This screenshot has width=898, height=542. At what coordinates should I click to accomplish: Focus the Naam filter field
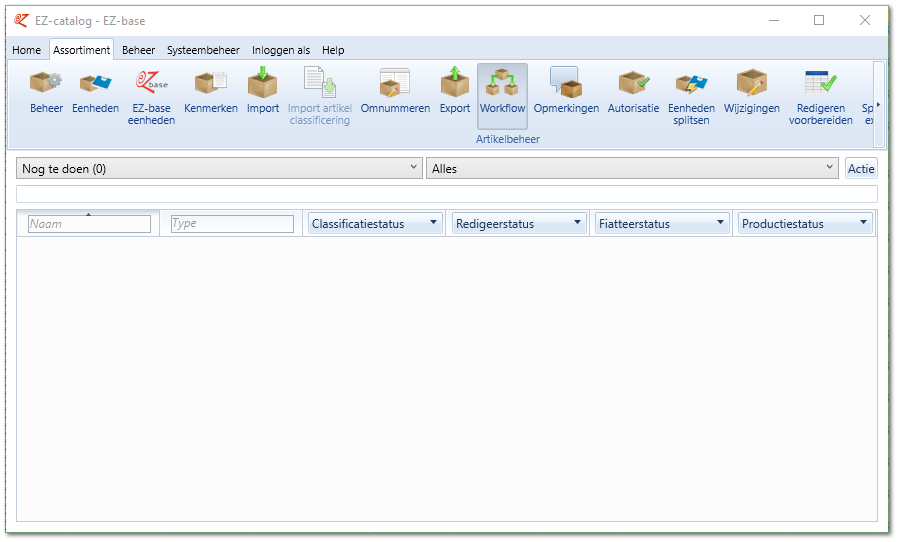click(89, 224)
